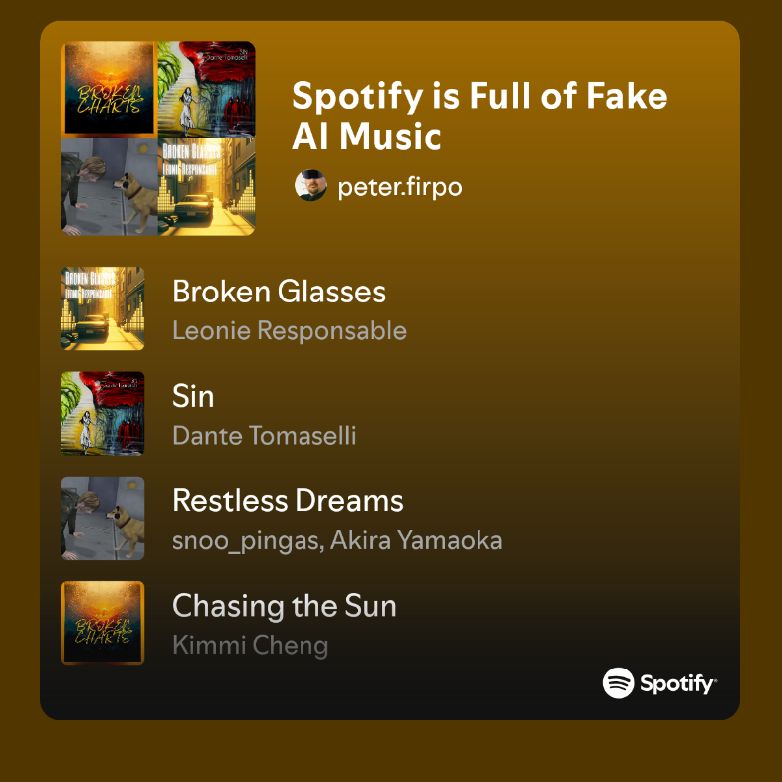Open the peter.firpo username link

click(x=399, y=187)
